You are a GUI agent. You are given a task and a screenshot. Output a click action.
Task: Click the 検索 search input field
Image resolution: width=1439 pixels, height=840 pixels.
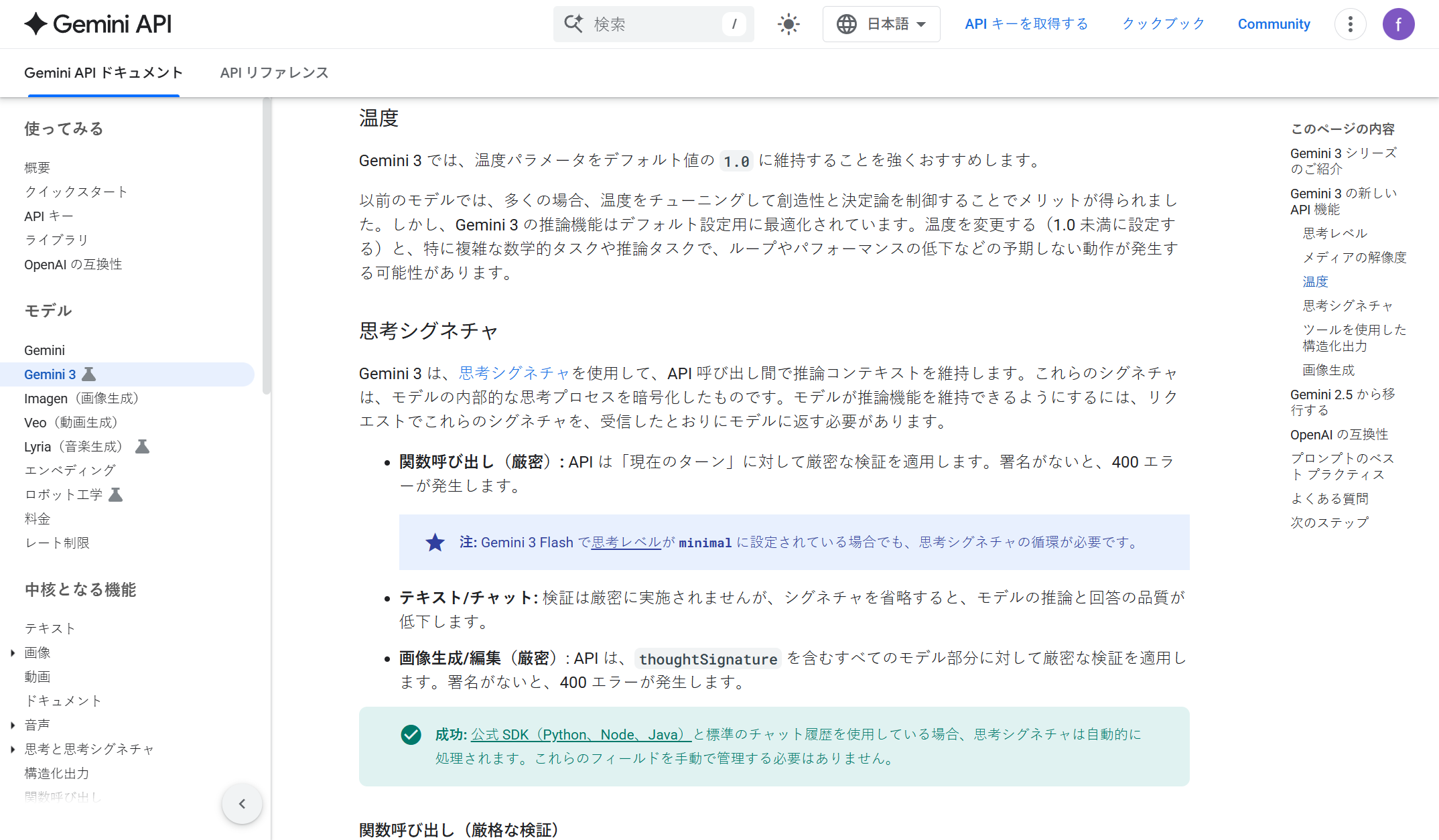(x=654, y=24)
